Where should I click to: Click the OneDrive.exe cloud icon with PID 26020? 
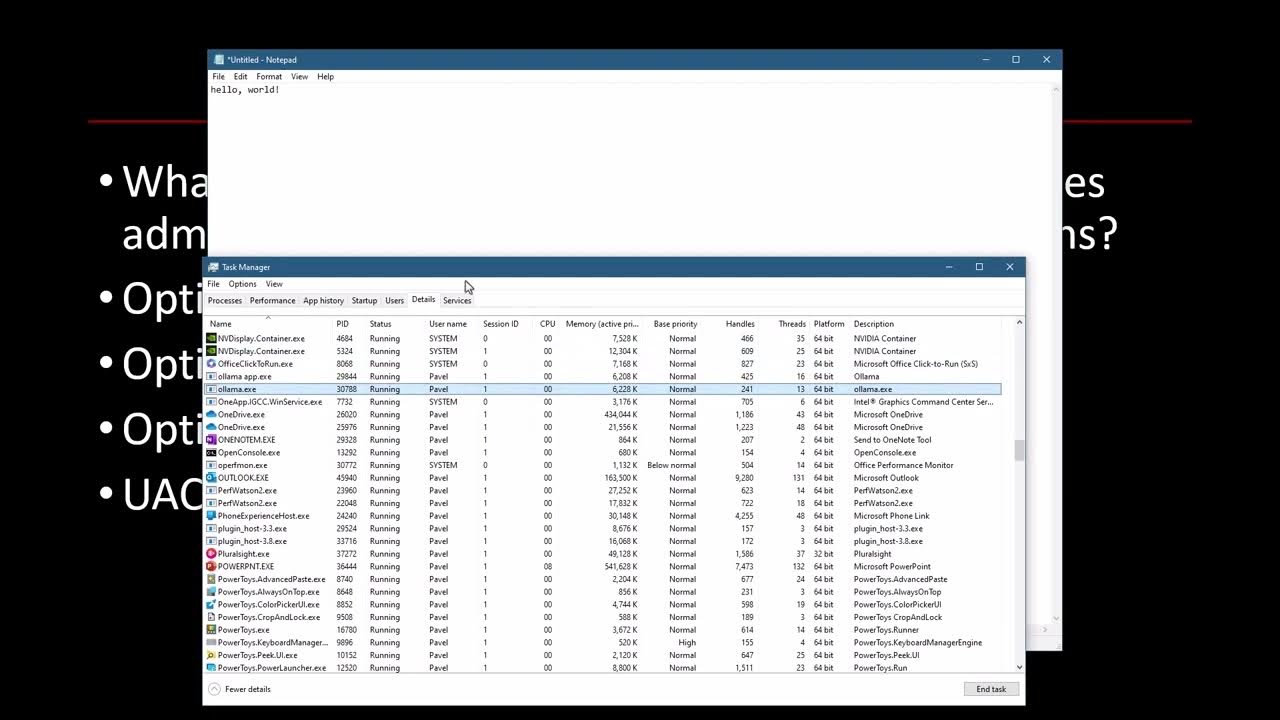pos(211,415)
